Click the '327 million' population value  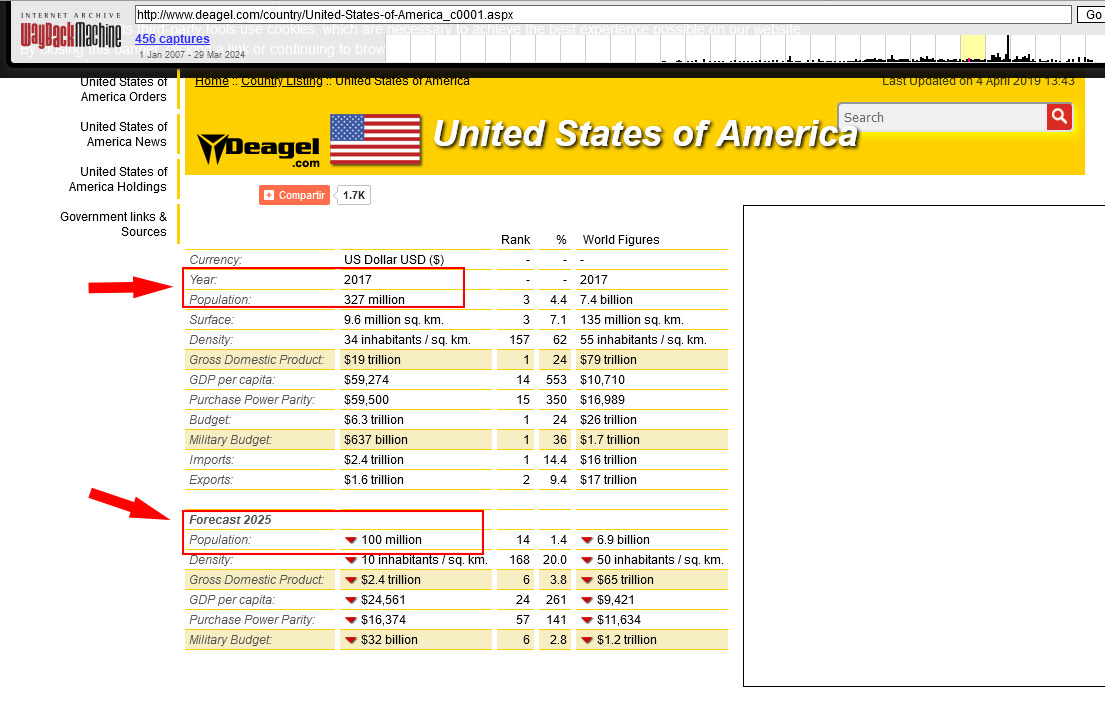[x=374, y=300]
